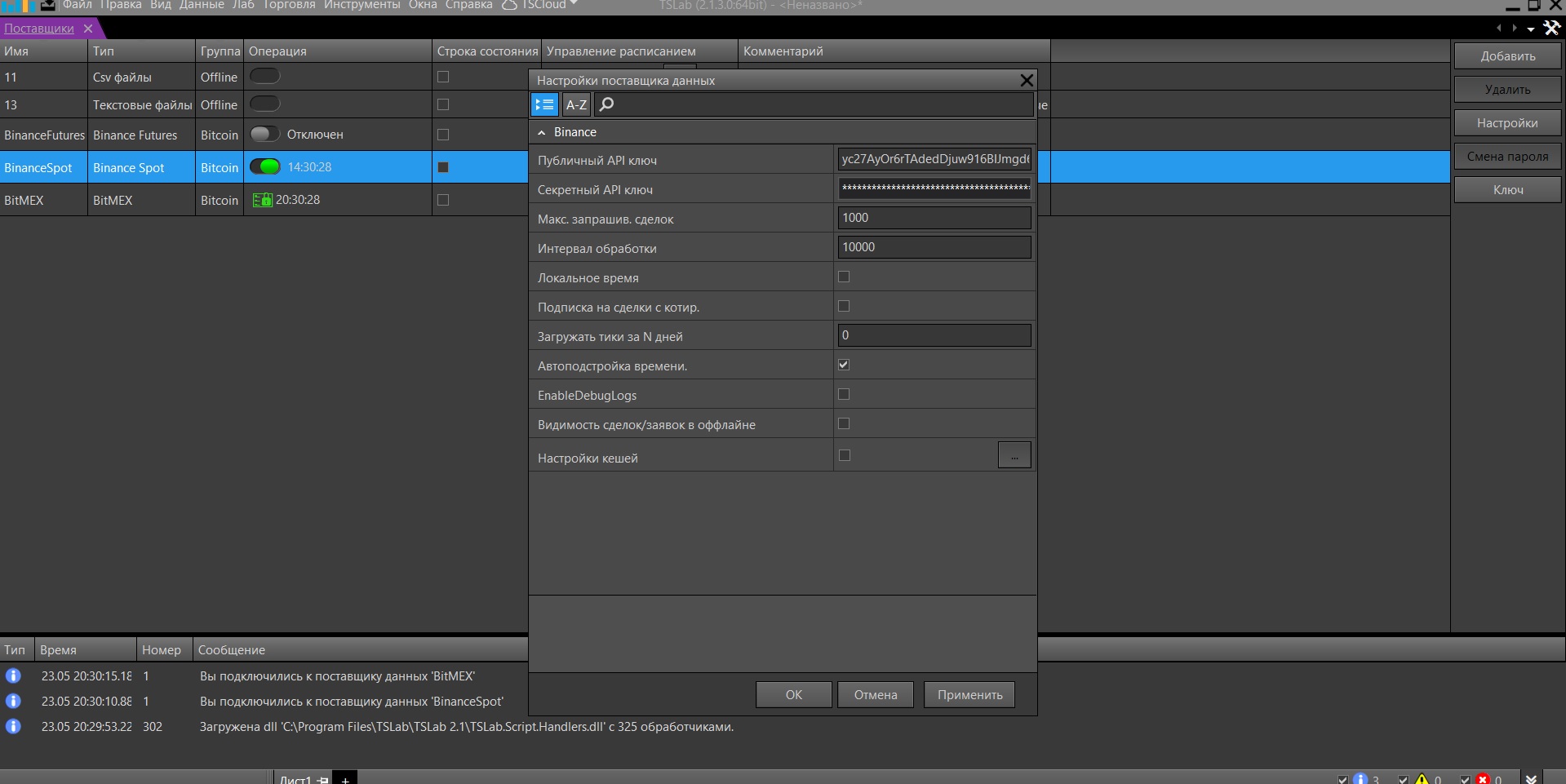Click the search magnifier icon in provider settings
Viewport: 1566px width, 784px height.
[606, 104]
